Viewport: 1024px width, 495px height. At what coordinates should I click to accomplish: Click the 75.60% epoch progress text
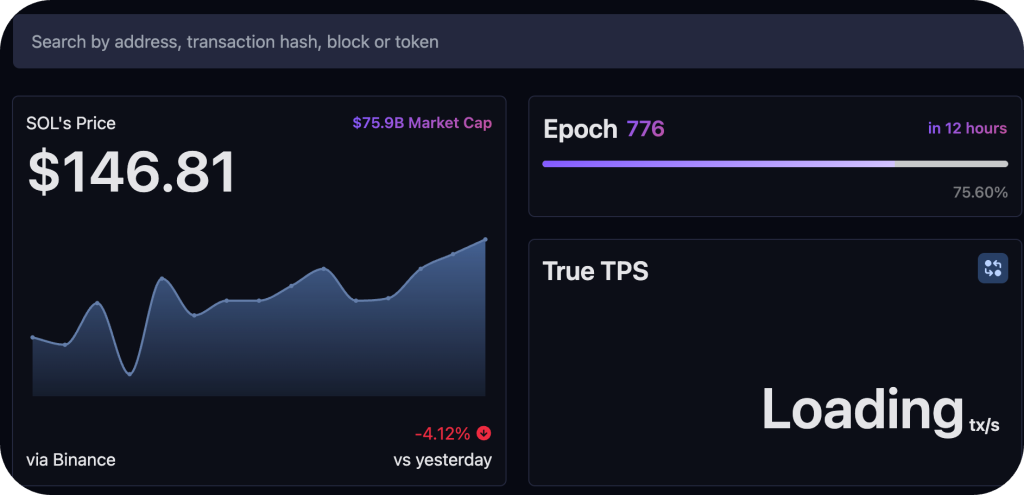pos(980,193)
